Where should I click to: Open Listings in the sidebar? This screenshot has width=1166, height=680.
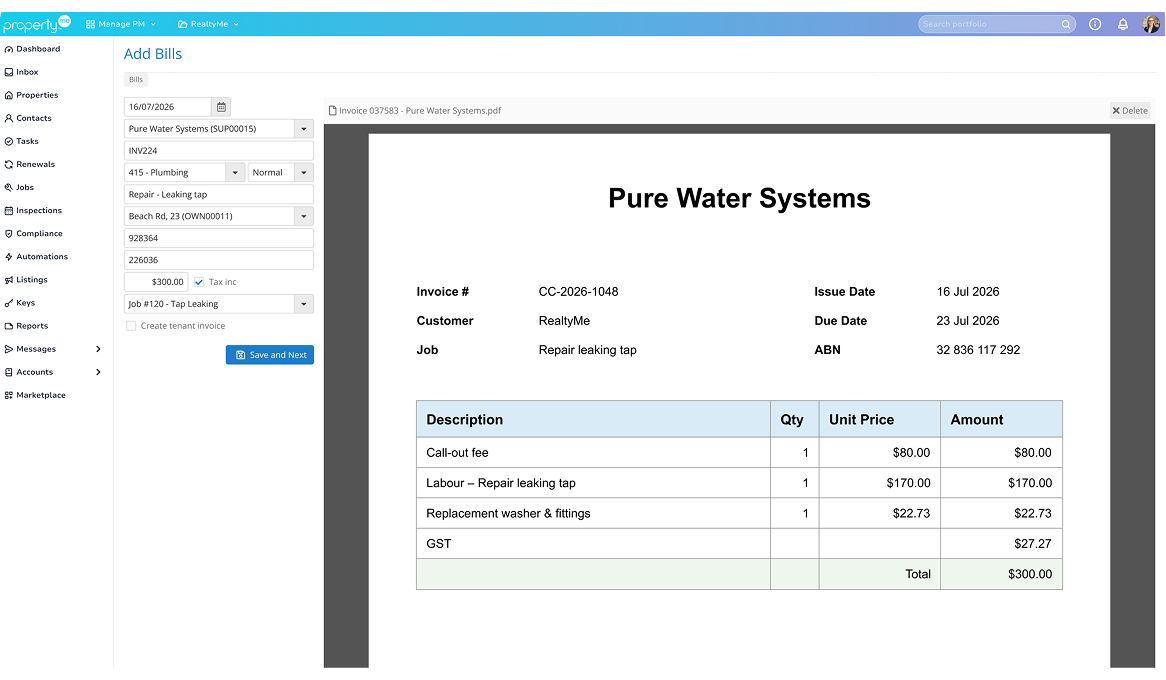(26, 280)
